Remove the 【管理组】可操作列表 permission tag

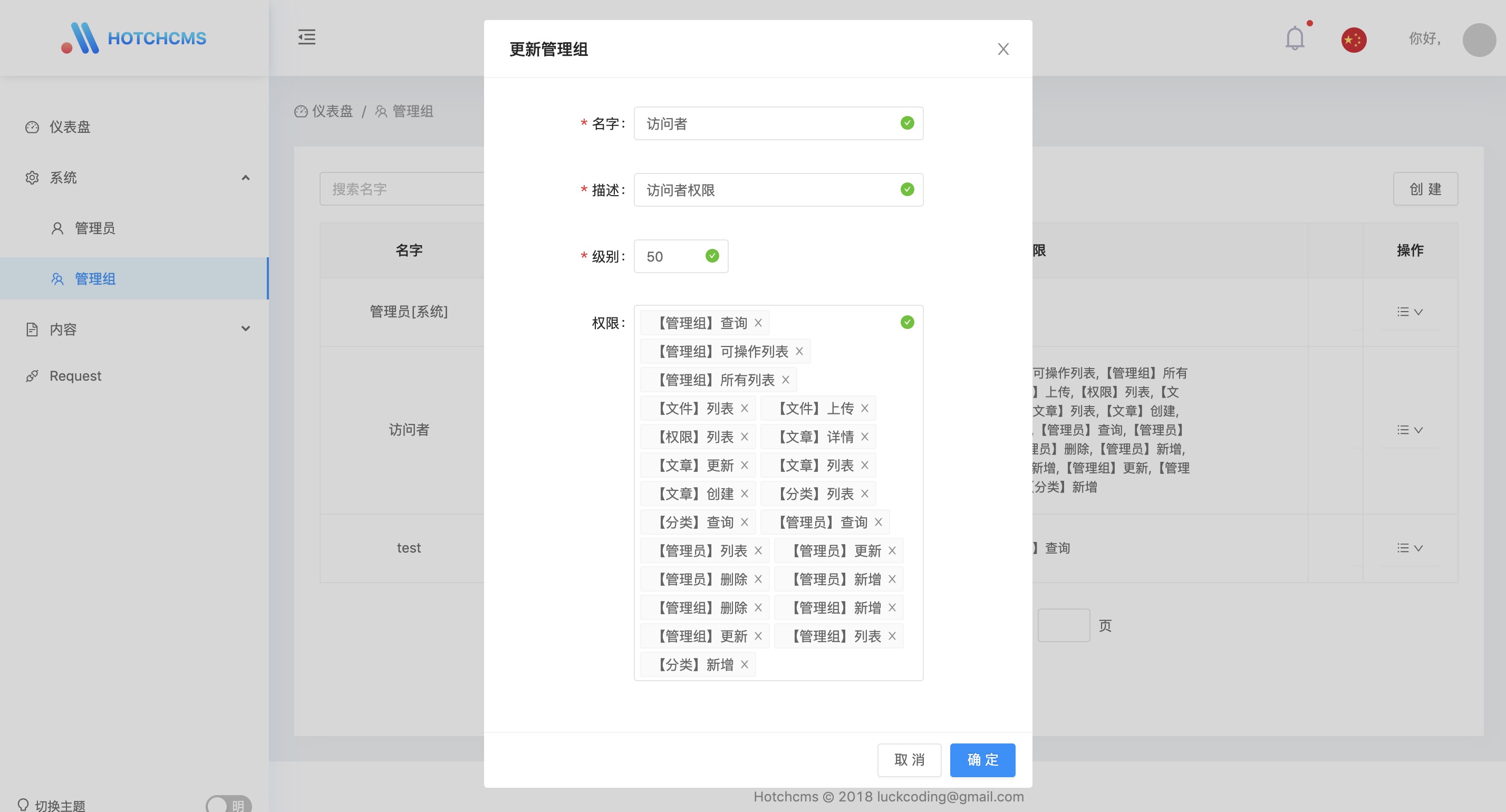point(799,351)
